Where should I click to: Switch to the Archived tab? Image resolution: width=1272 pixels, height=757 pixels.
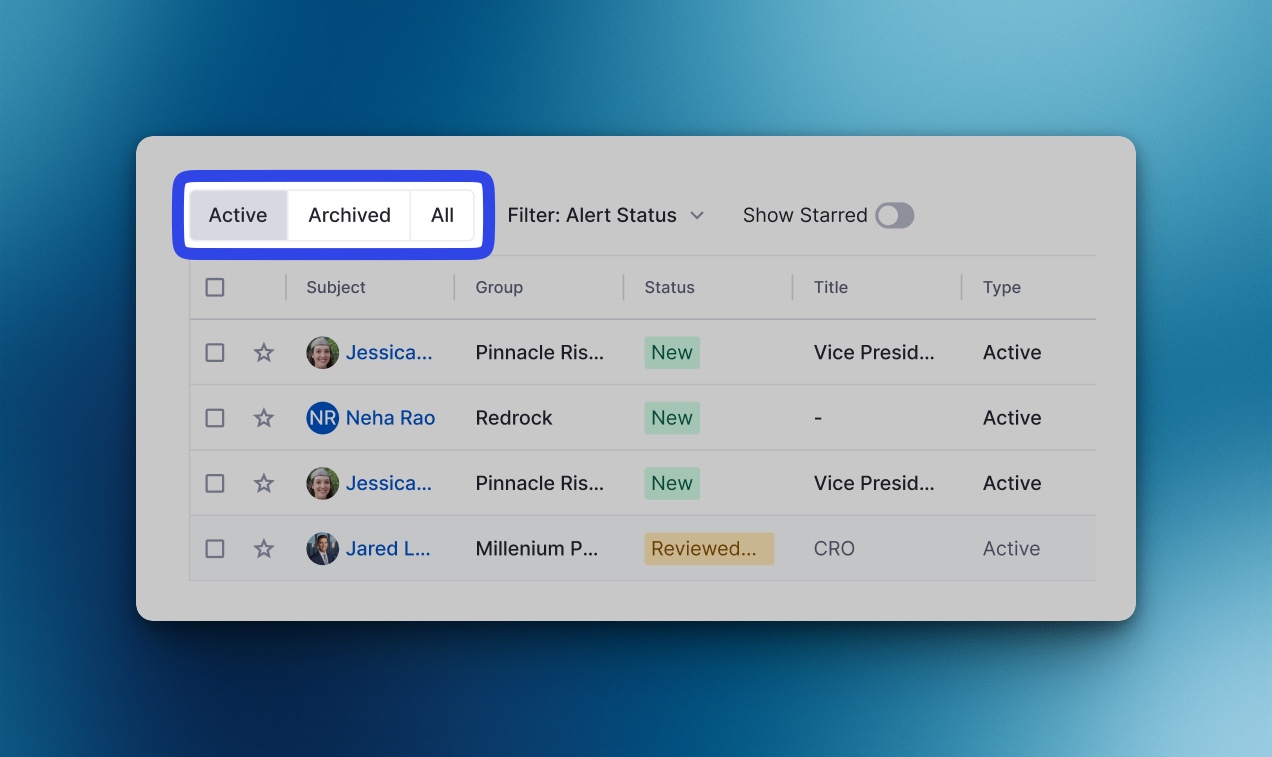(349, 216)
